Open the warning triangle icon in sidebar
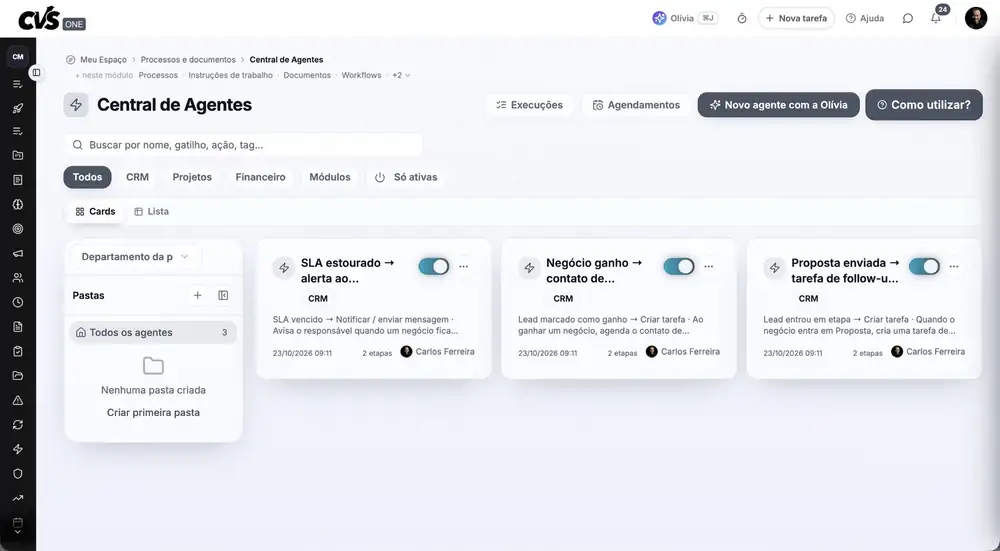Viewport: 1000px width, 551px height. pos(18,400)
